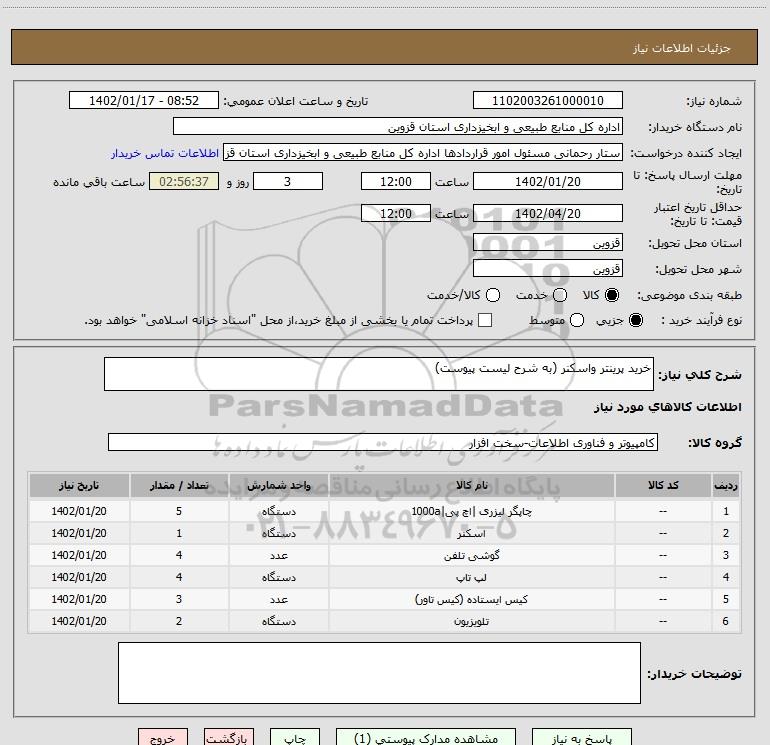Select the لپ تاپ item row
The height and width of the screenshot is (745, 770).
pos(385,578)
